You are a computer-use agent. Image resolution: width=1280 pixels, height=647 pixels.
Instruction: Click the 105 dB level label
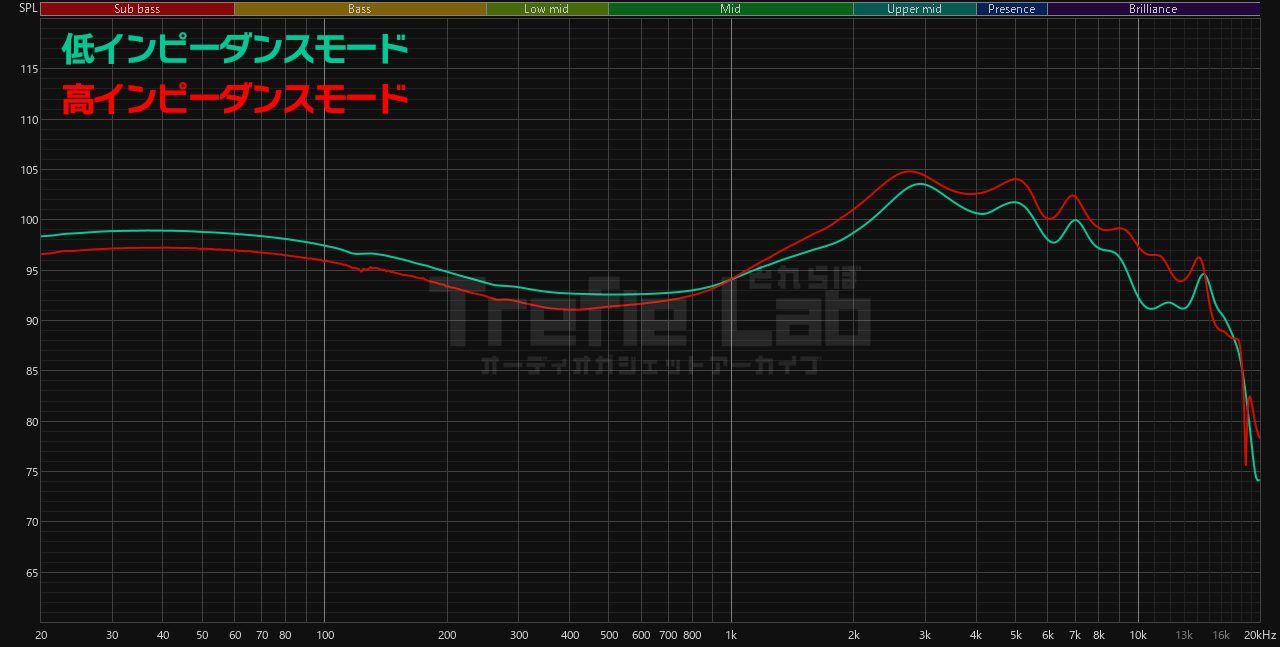pyautogui.click(x=28, y=170)
